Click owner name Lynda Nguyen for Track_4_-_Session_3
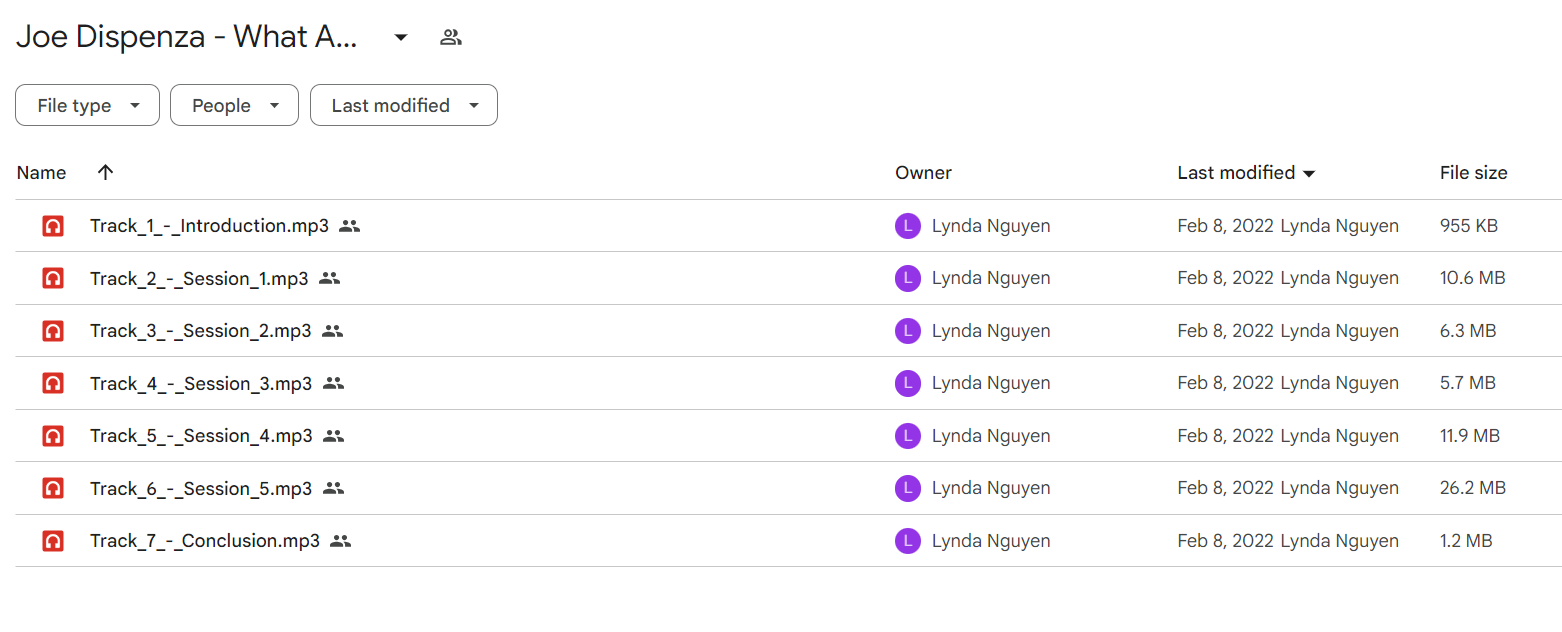 [991, 383]
